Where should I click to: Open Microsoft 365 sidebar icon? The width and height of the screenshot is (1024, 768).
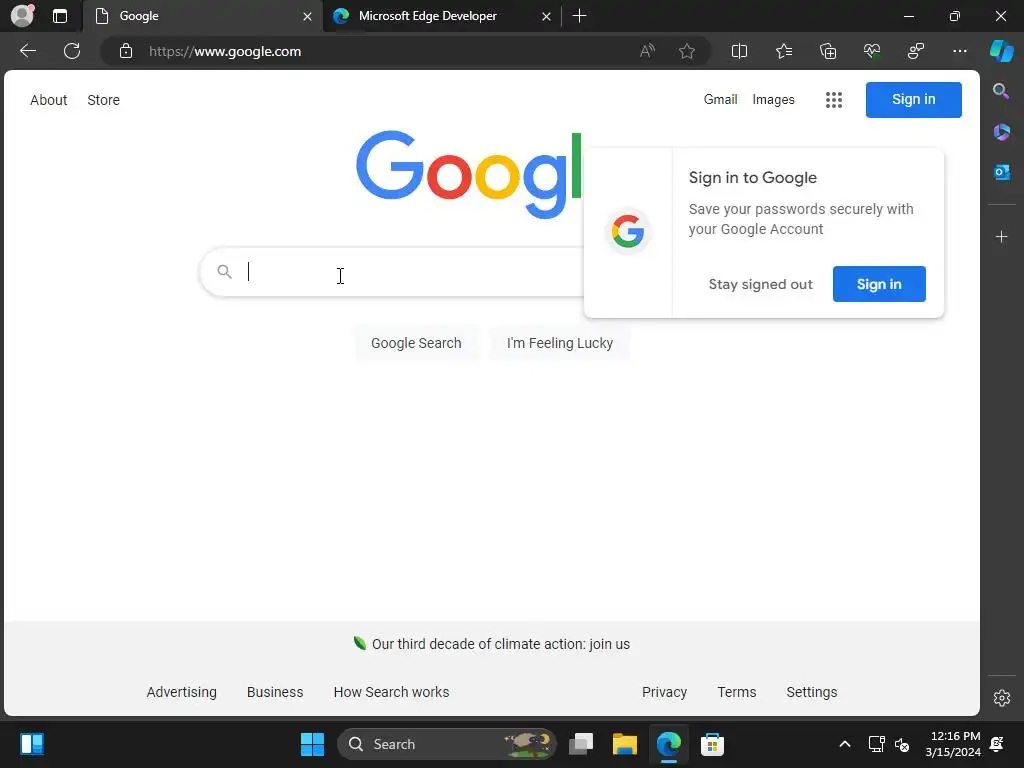pyautogui.click(x=1001, y=132)
